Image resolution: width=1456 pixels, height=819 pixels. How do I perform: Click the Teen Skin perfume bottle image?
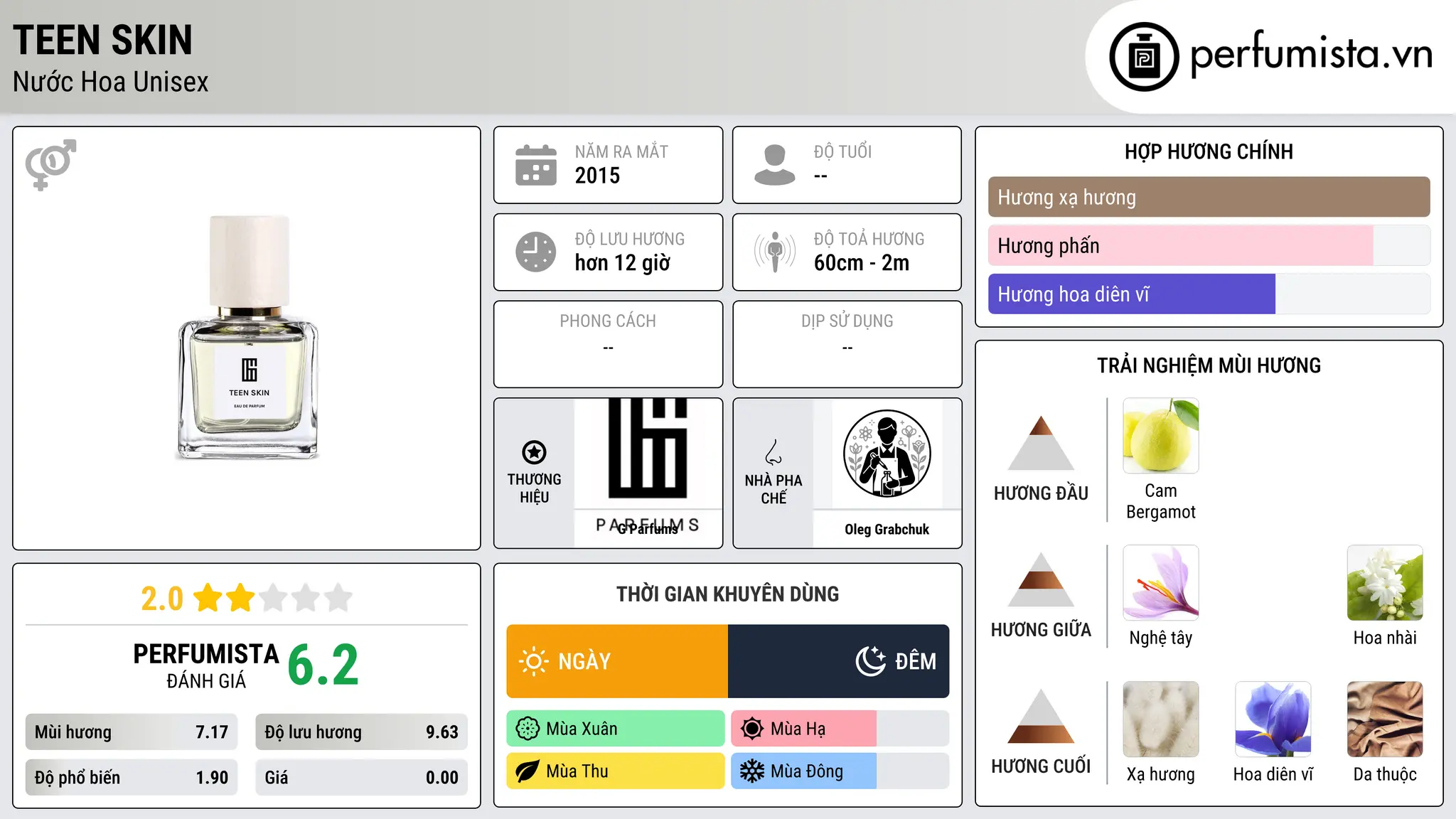click(x=247, y=338)
